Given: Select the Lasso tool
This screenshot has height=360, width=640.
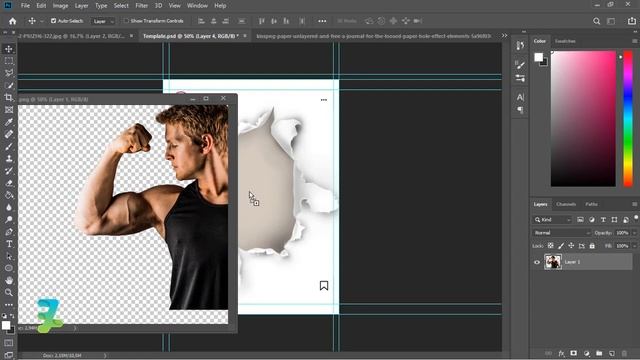Looking at the screenshot, I should pos(9,73).
